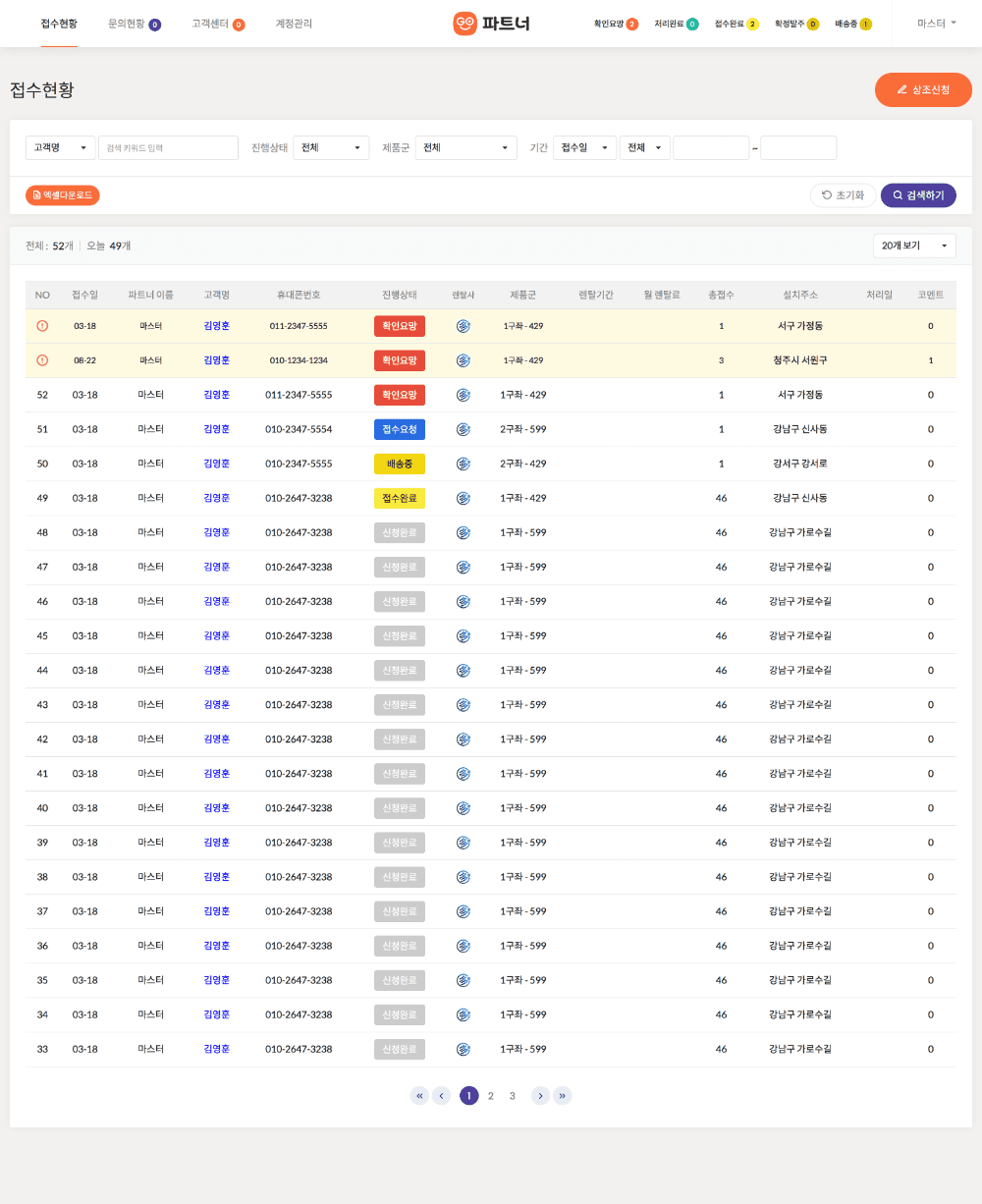This screenshot has height=1204, width=982.
Task: Click the alert icon on the 08-22 row
Action: [x=42, y=360]
